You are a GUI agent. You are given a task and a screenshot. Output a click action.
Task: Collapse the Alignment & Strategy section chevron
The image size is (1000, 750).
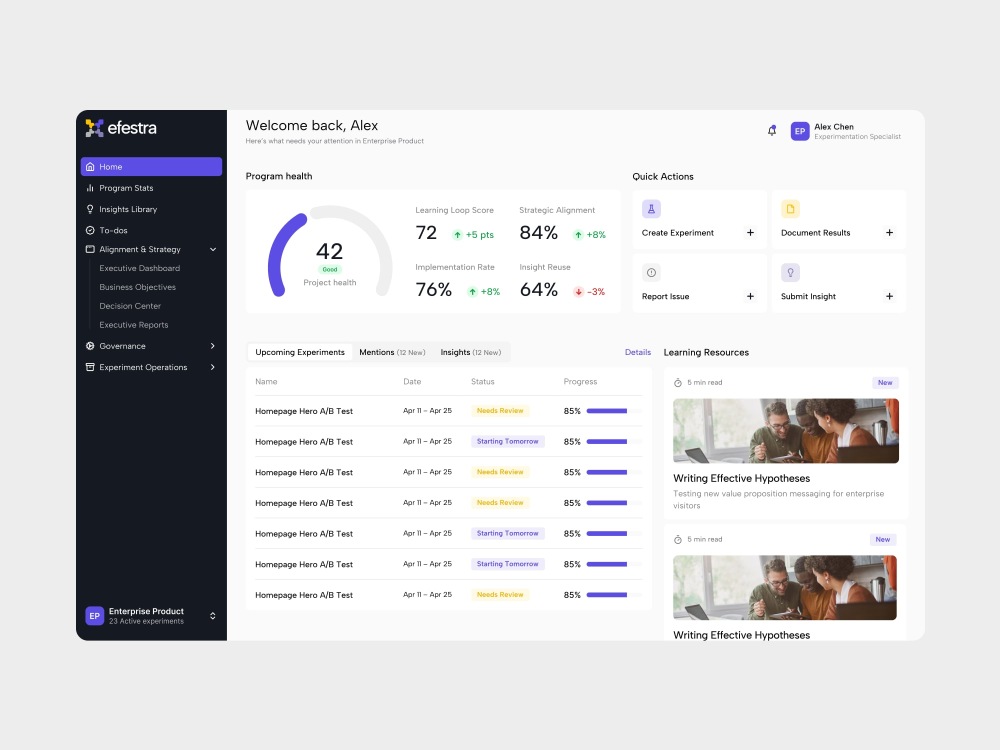[213, 249]
